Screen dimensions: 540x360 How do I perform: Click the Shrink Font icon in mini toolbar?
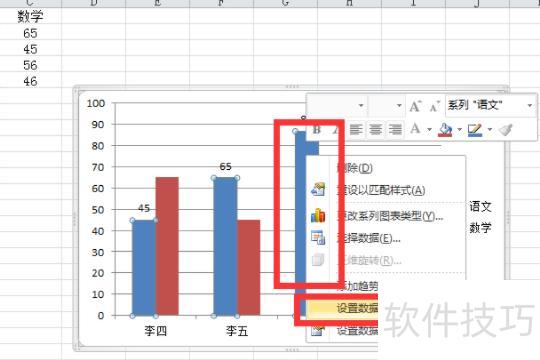point(434,106)
